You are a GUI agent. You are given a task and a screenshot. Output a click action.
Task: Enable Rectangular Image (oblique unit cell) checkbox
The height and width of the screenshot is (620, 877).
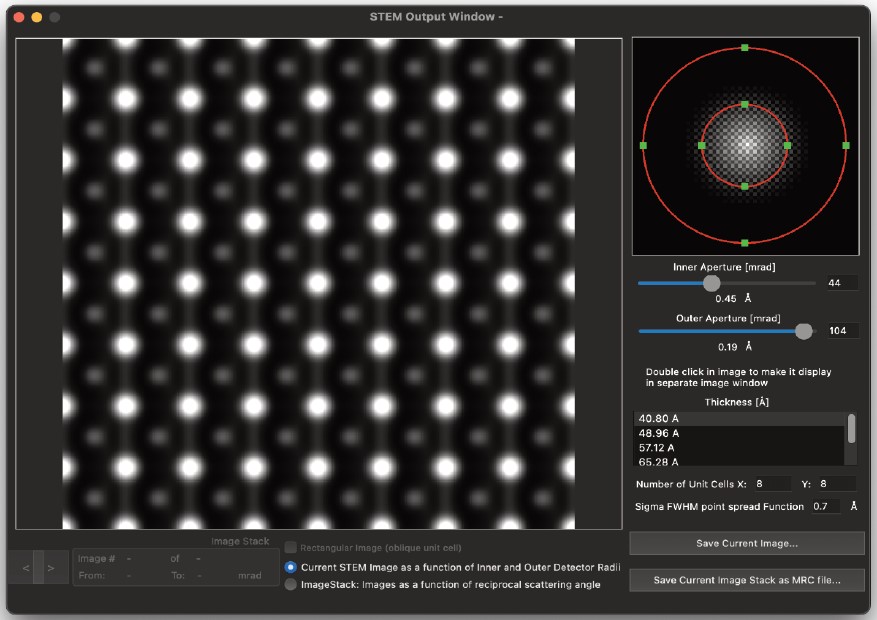pyautogui.click(x=291, y=548)
